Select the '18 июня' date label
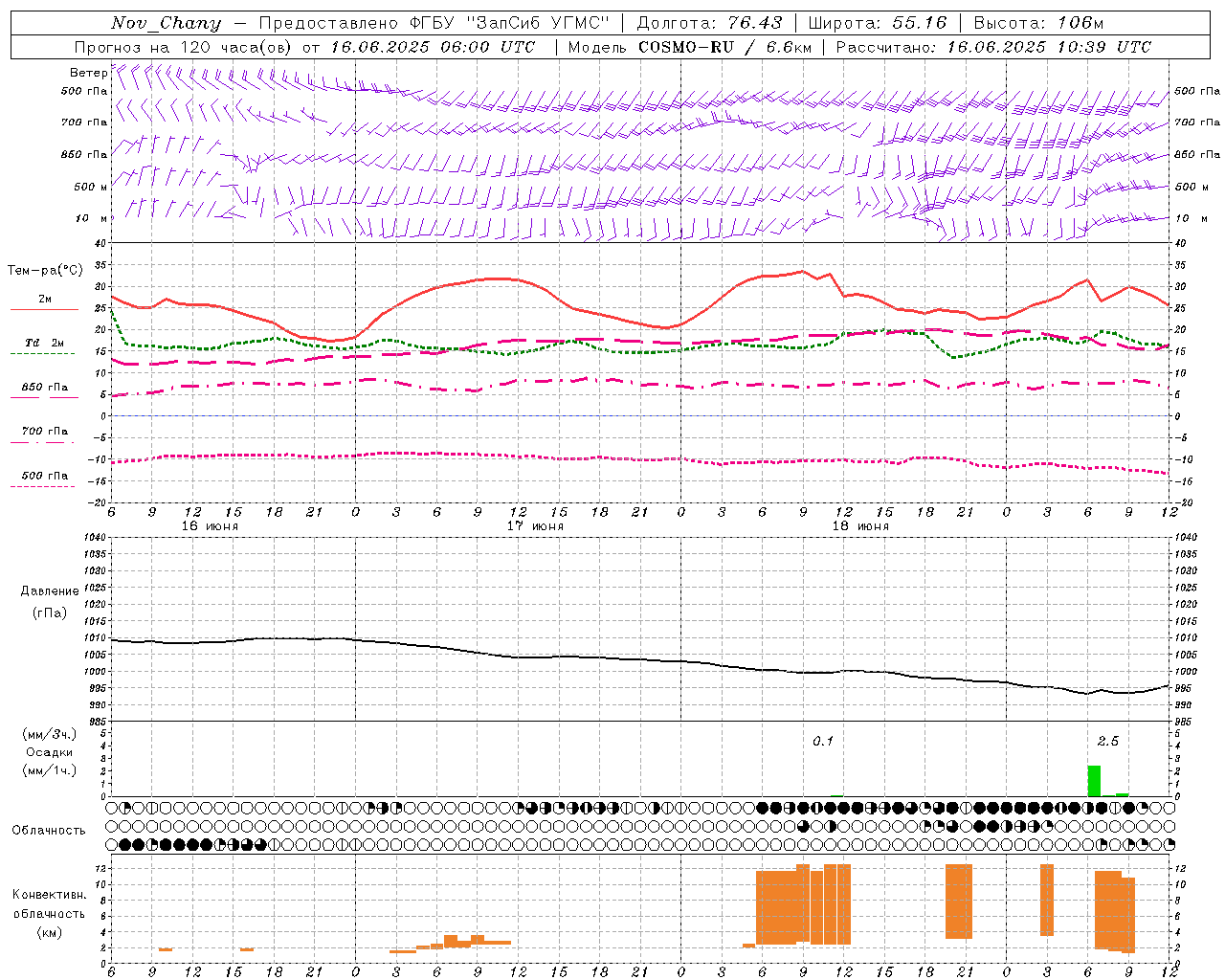This screenshot has width=1225, height=980. coord(860,526)
